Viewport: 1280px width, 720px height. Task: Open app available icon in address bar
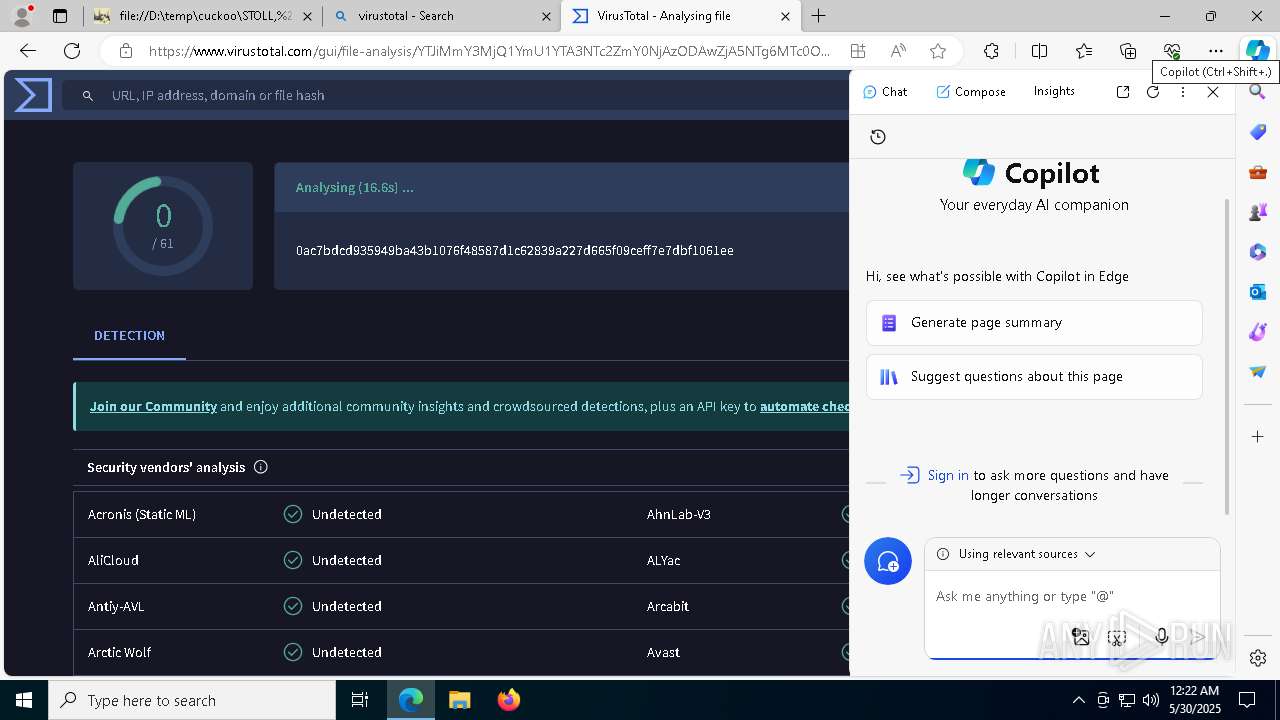click(858, 51)
